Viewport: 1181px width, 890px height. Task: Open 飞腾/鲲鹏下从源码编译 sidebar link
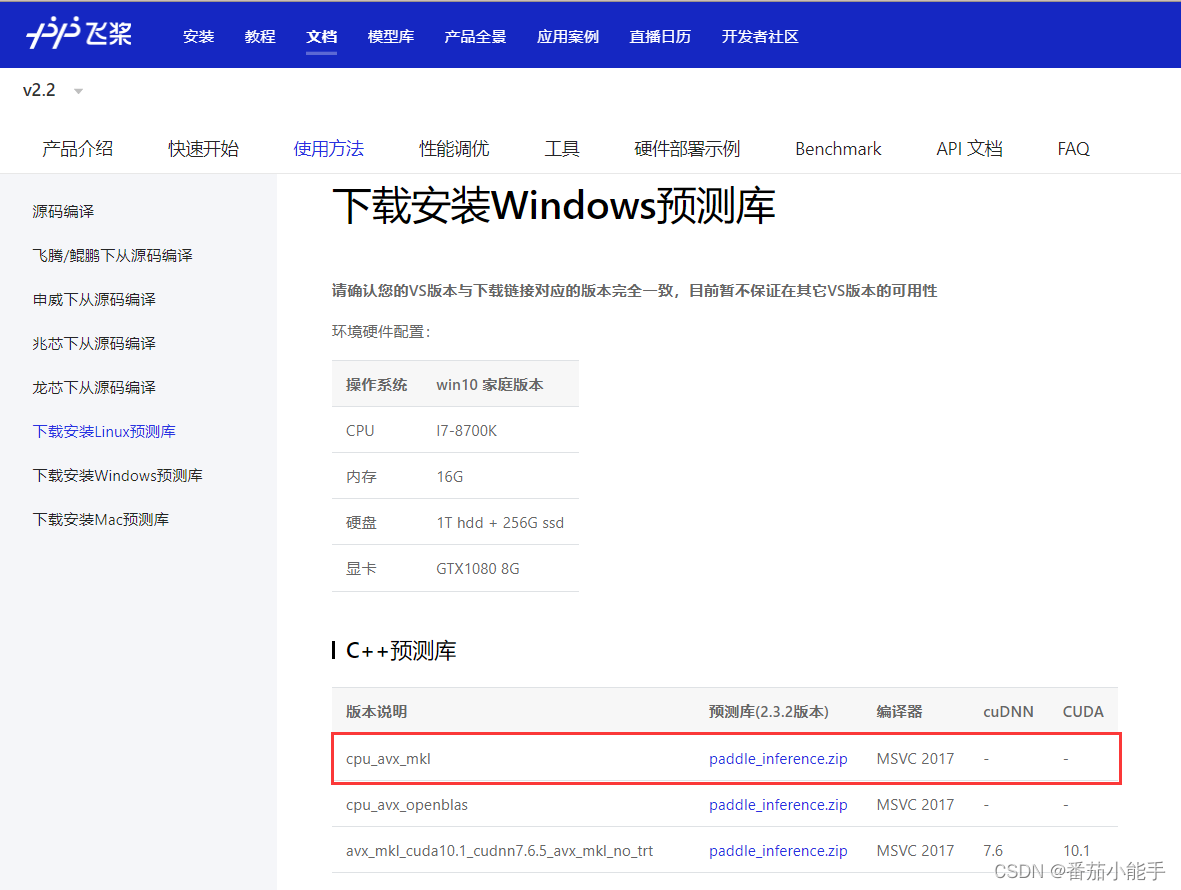(x=112, y=255)
